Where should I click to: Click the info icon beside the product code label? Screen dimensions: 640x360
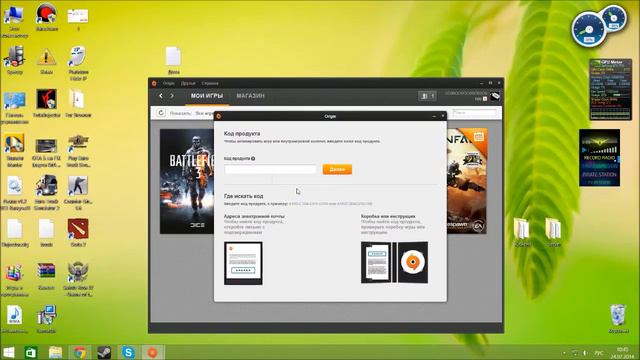[253, 158]
